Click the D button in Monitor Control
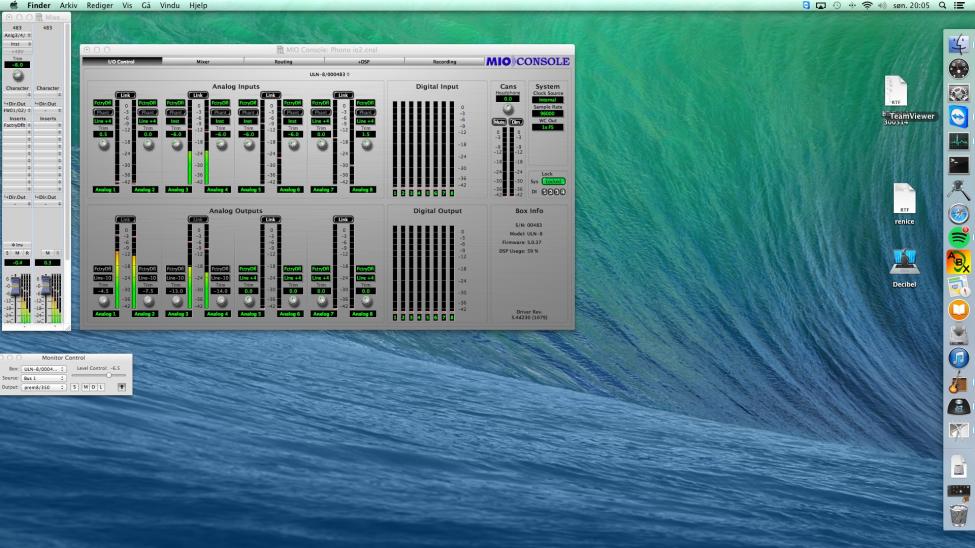Screen dimensions: 975x548 pos(93,387)
